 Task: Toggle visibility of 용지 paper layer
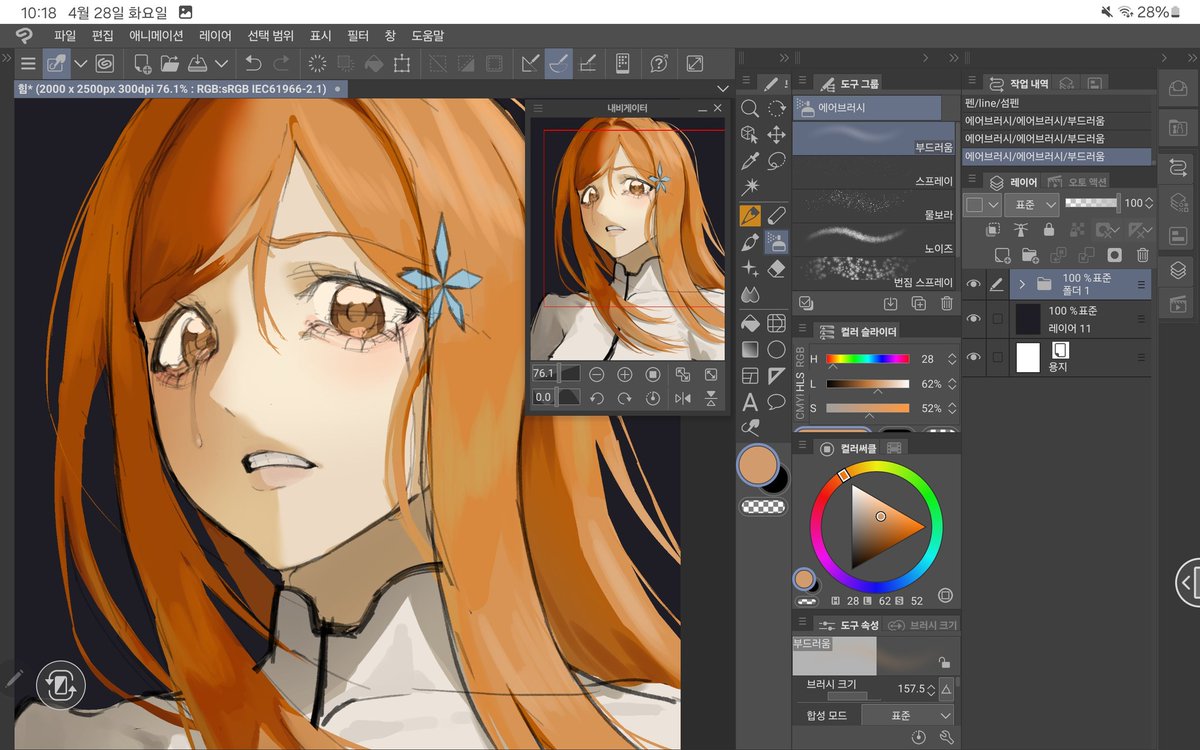point(973,357)
